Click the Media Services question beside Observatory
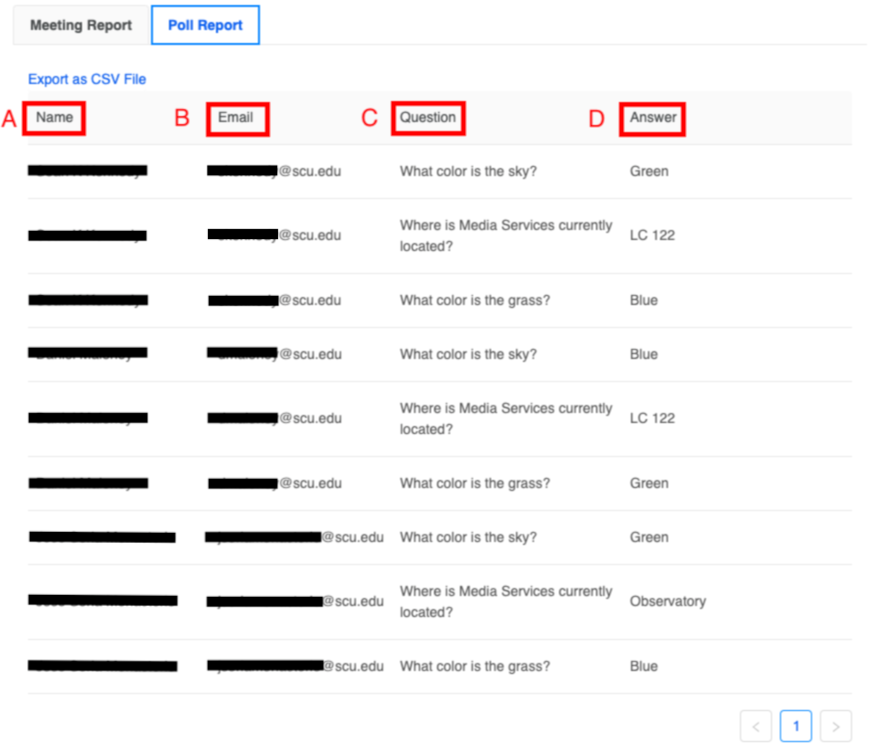 click(x=506, y=601)
